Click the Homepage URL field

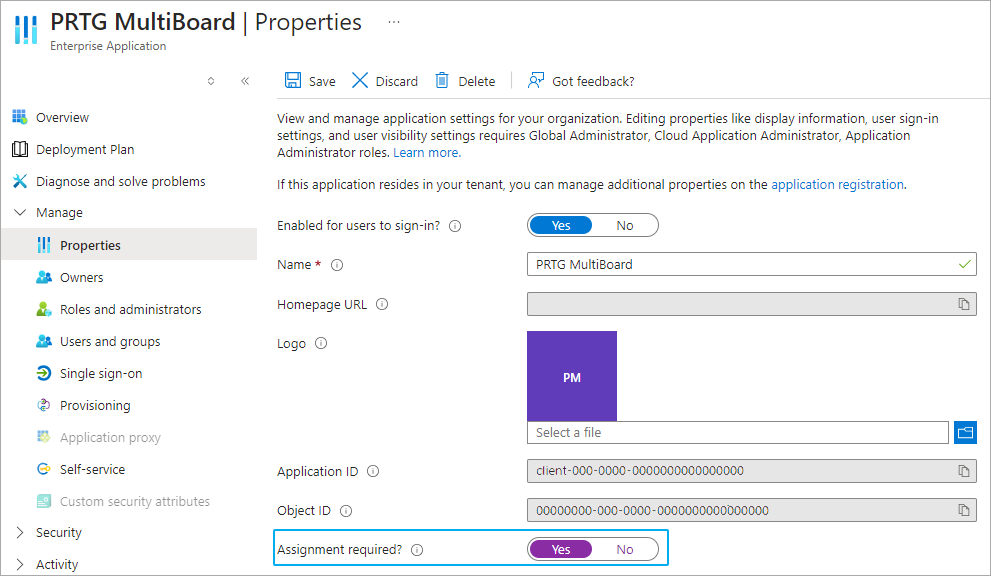point(751,304)
